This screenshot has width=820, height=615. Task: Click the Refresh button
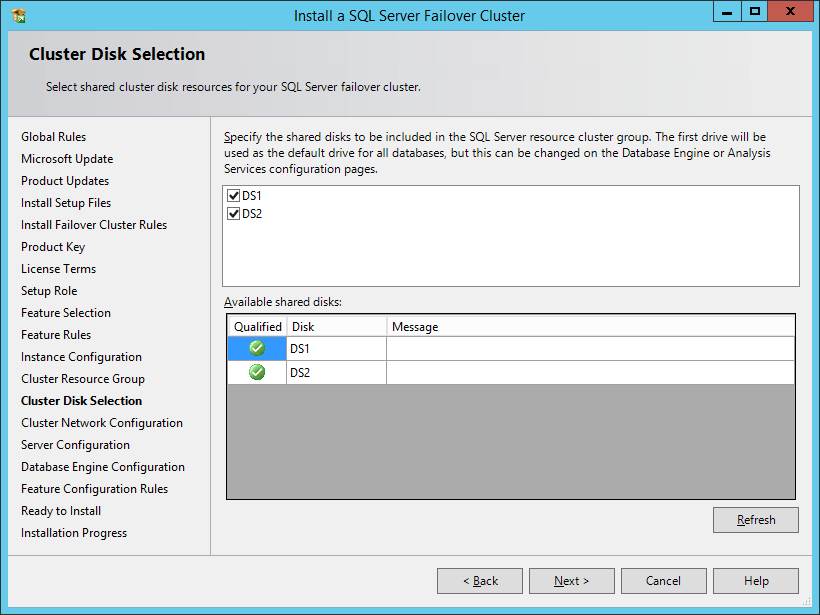coord(756,520)
